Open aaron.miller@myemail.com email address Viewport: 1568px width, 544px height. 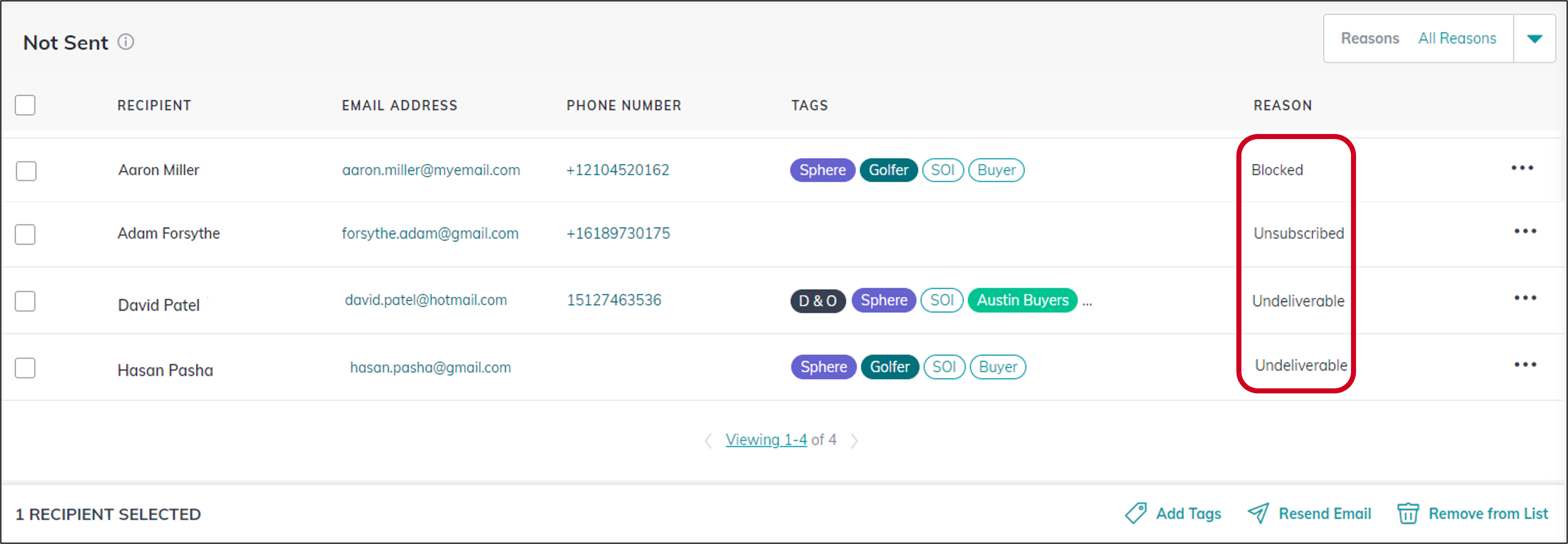click(x=431, y=170)
